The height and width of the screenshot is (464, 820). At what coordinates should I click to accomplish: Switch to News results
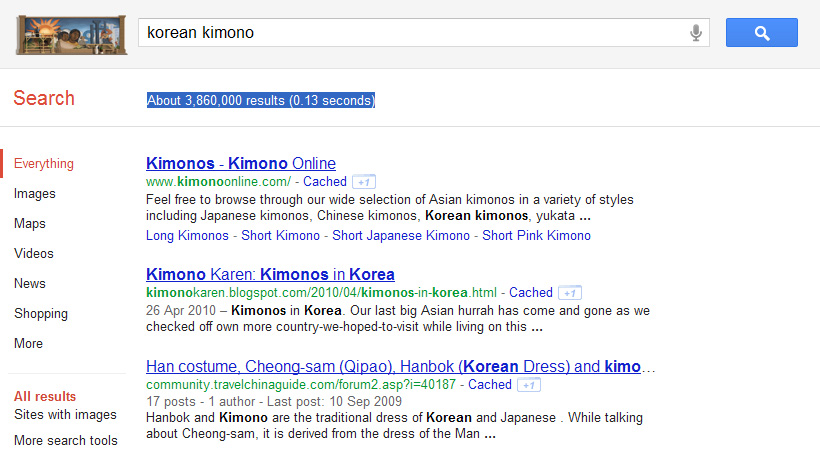point(30,283)
